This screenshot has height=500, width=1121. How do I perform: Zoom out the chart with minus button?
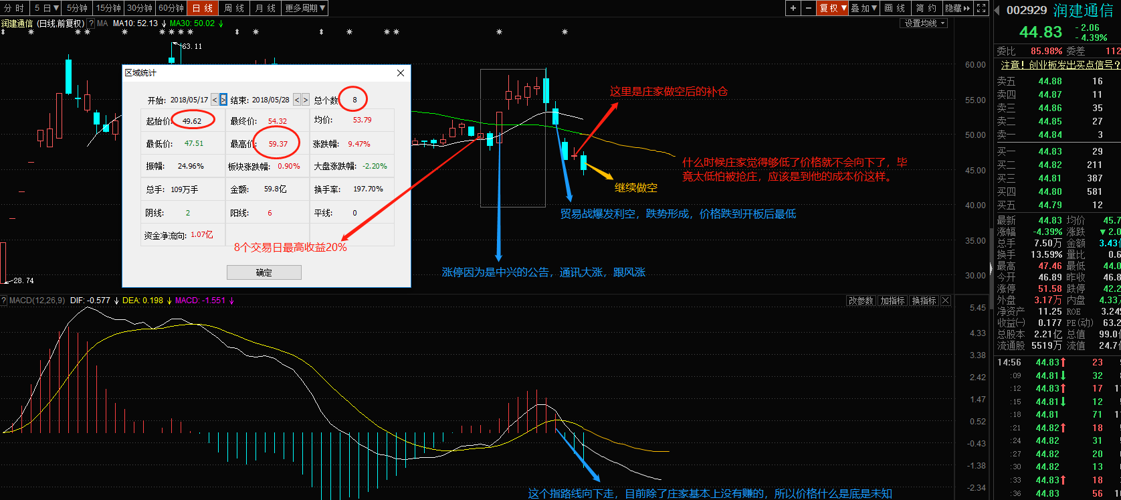point(808,9)
